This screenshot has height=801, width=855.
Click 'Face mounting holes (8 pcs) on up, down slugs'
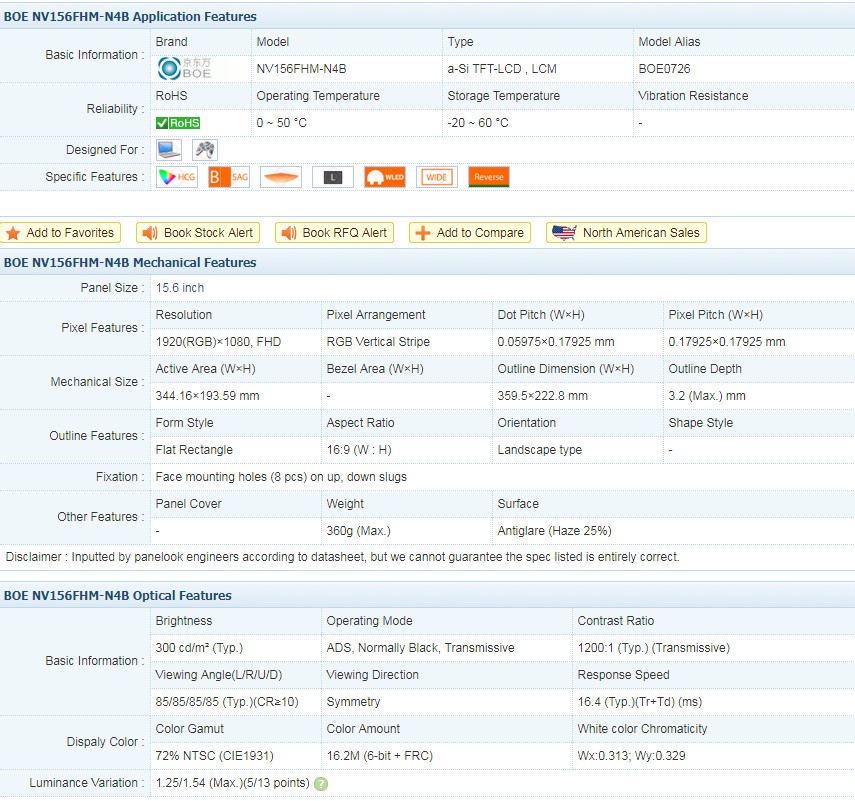[x=281, y=477]
